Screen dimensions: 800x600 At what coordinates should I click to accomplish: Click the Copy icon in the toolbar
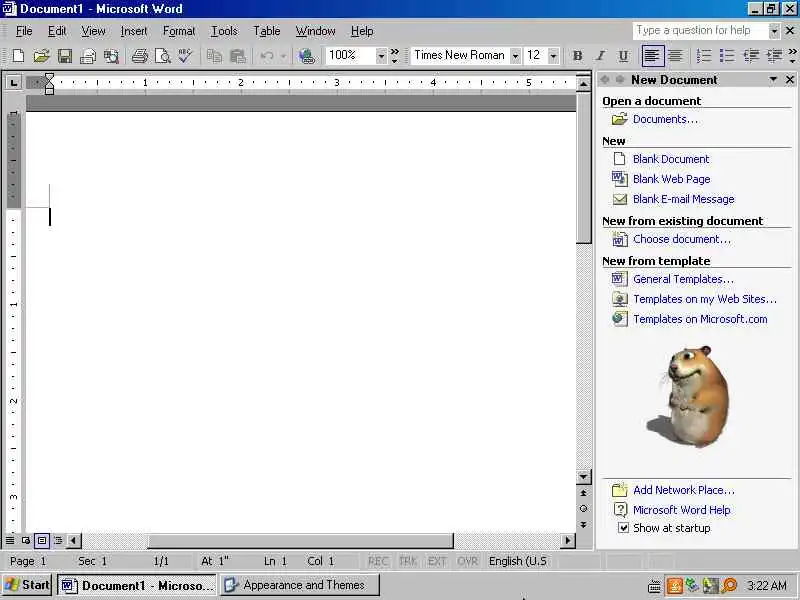214,56
